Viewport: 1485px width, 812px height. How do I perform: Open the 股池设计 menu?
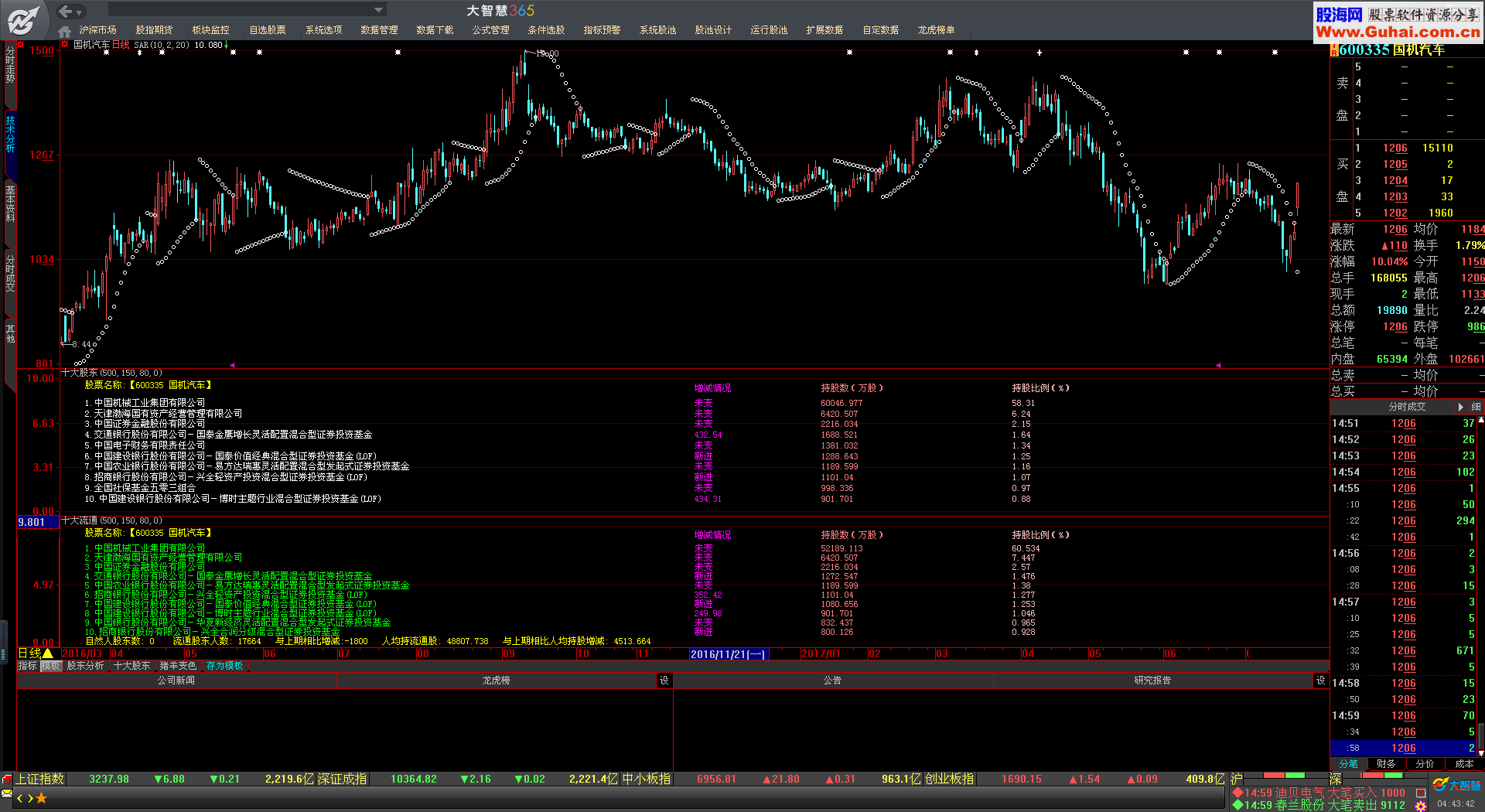point(713,30)
